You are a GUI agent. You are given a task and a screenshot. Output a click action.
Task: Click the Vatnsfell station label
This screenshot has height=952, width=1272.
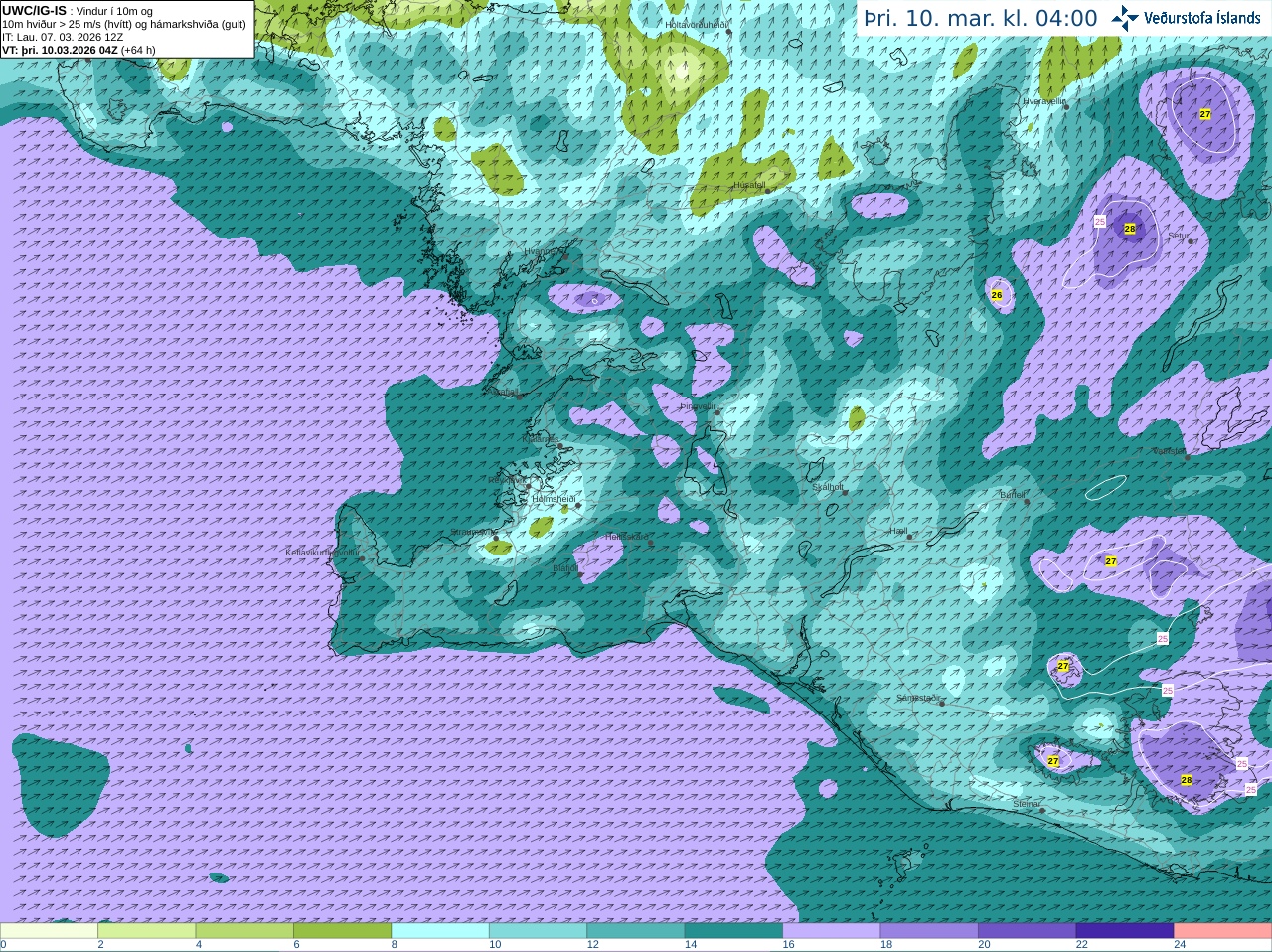[1169, 451]
